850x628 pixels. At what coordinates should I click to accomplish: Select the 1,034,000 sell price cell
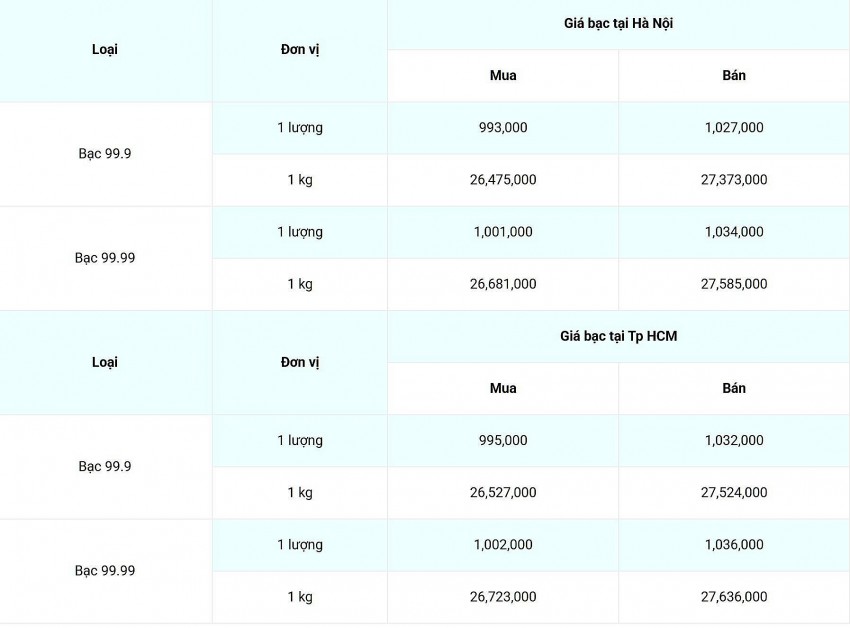(734, 232)
